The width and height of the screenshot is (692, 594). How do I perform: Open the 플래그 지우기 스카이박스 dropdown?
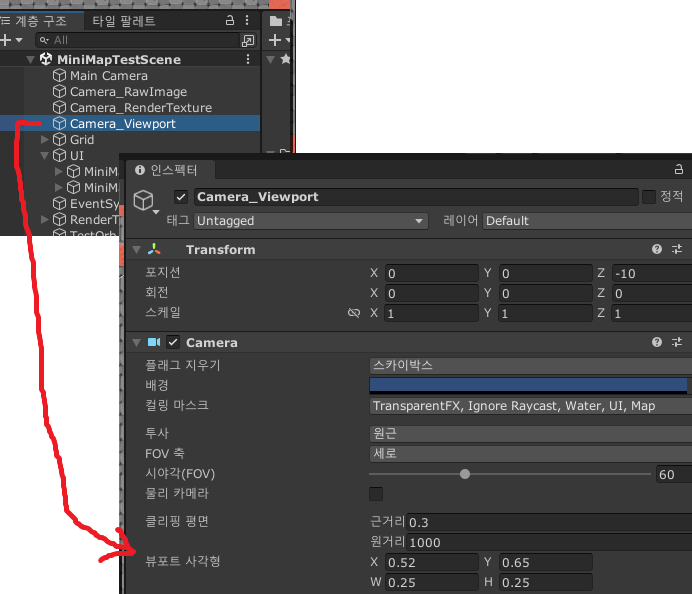tap(531, 365)
